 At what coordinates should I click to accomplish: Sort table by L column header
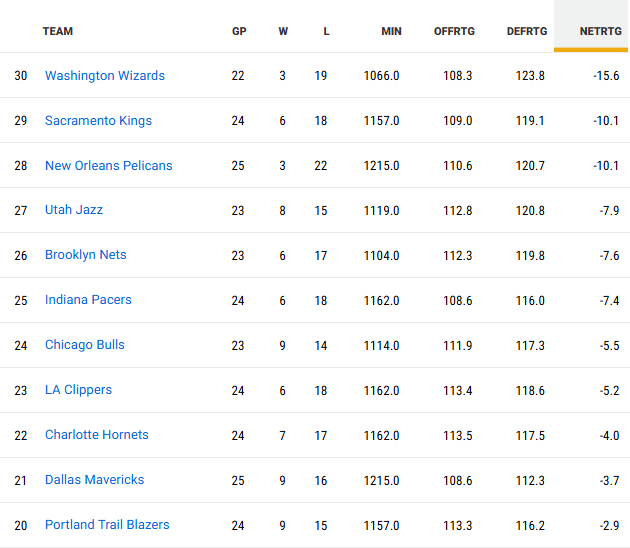click(326, 31)
